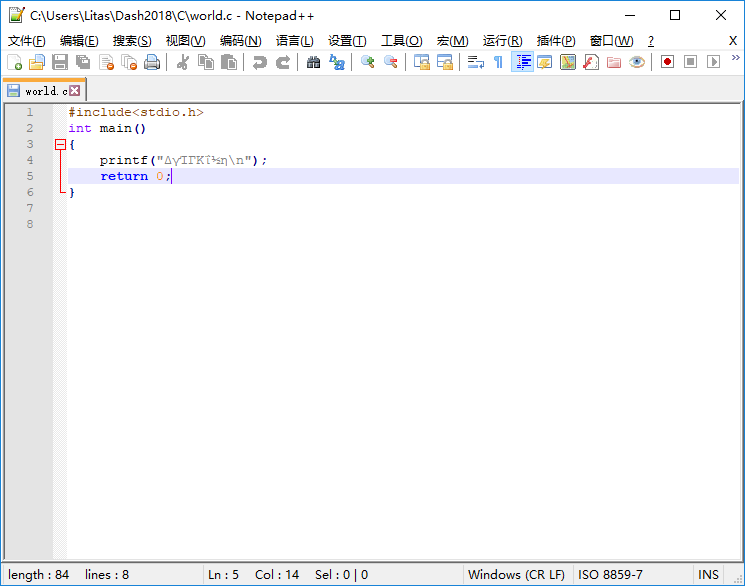This screenshot has height=586, width=745.
Task: Expand toolbar overflow chevron
Action: point(735,58)
